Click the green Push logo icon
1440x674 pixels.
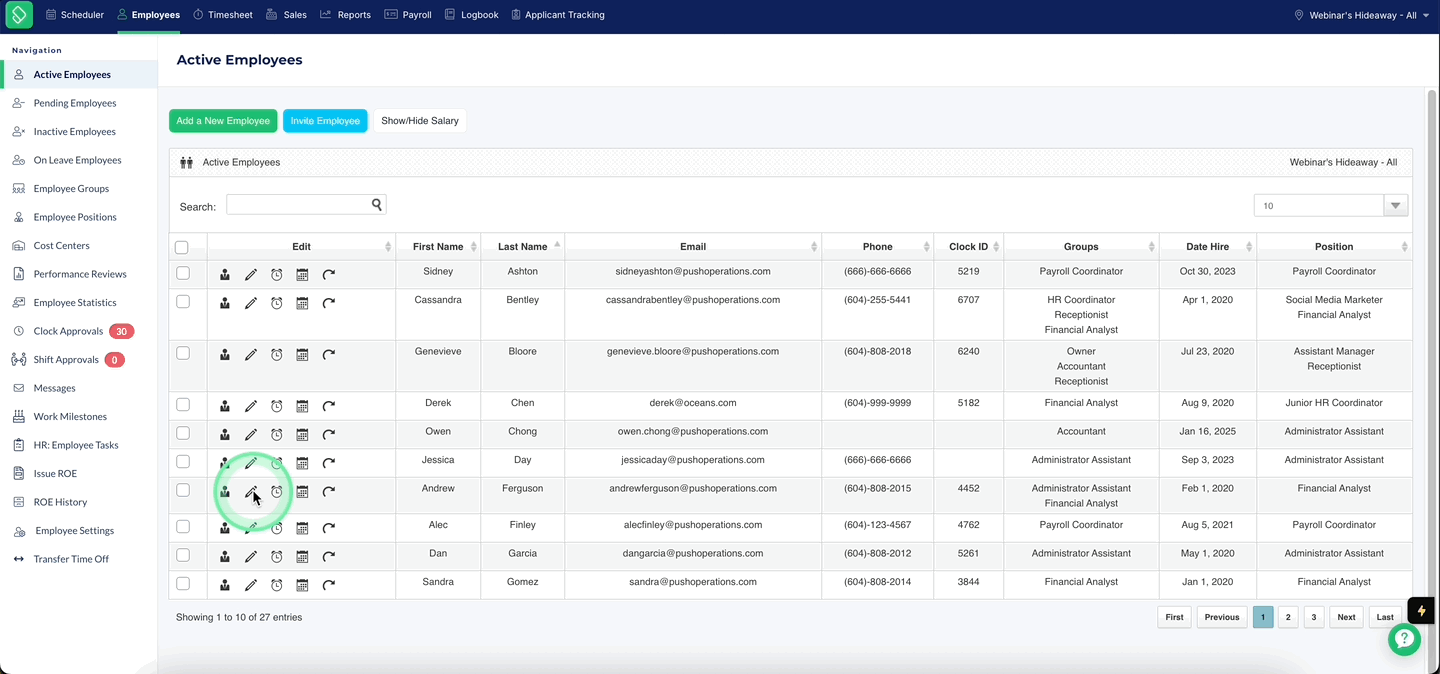tap(19, 15)
